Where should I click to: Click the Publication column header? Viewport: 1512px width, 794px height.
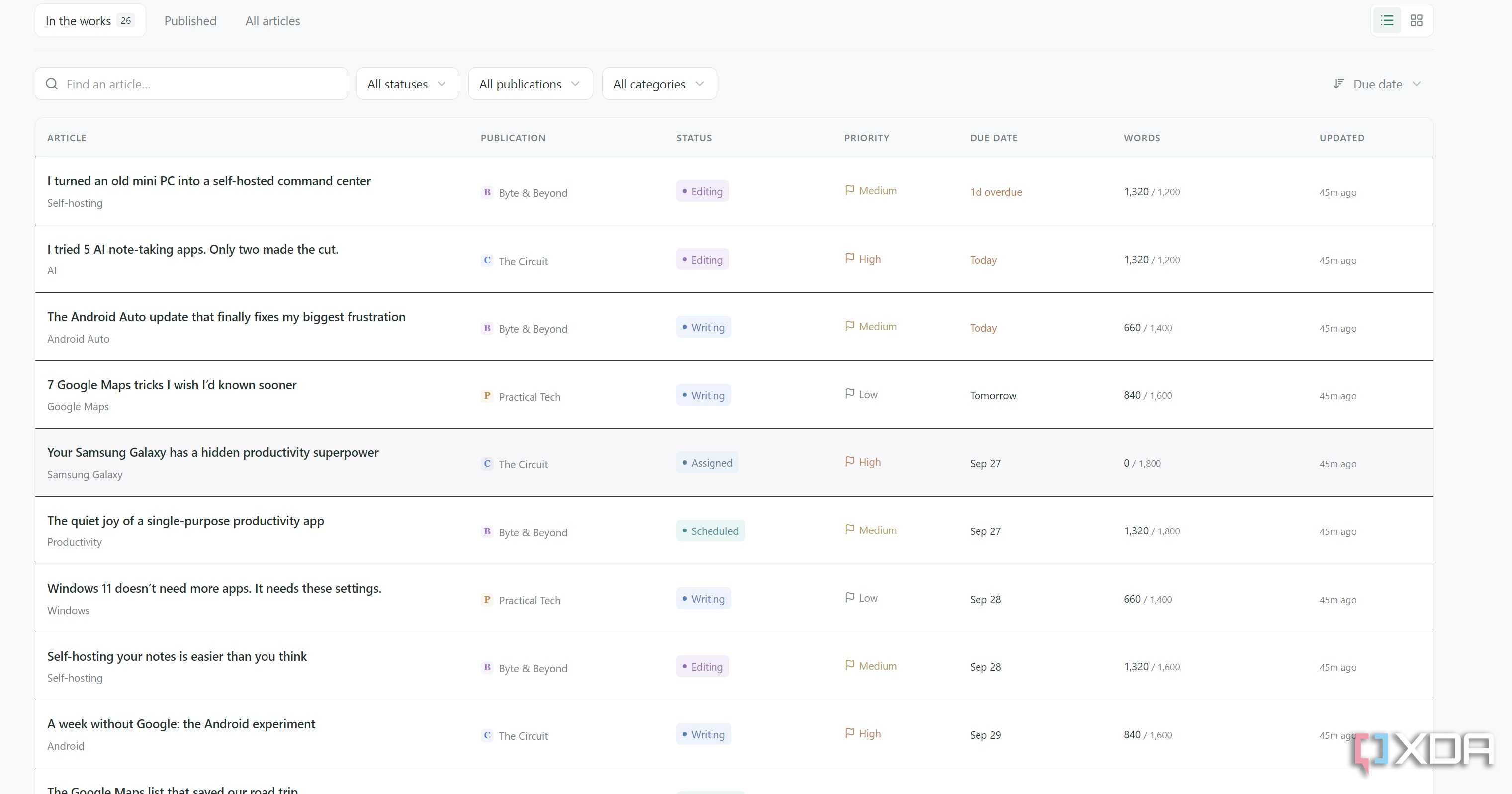tap(513, 138)
